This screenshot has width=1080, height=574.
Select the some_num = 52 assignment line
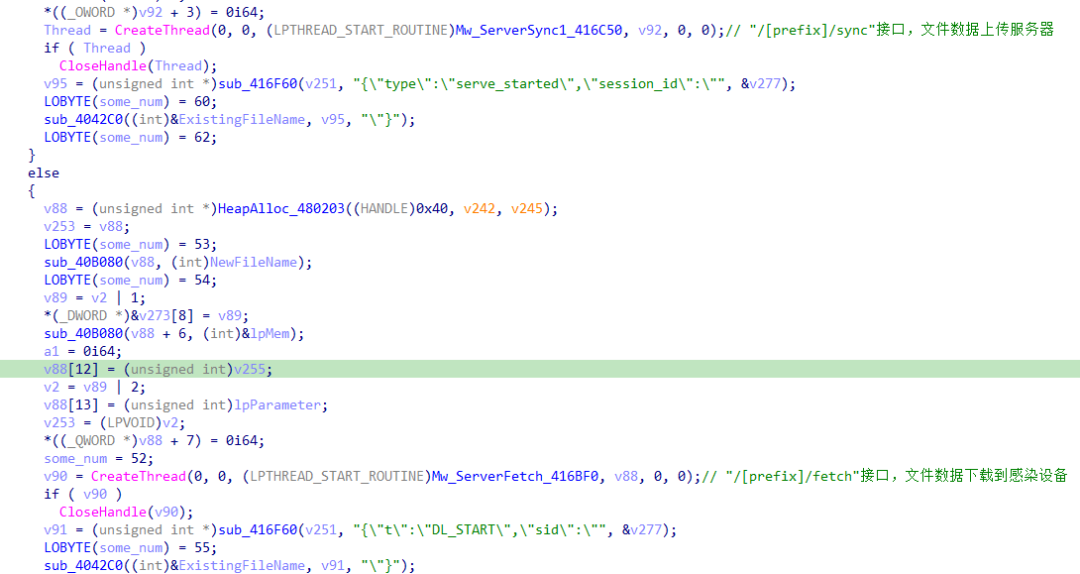click(98, 459)
